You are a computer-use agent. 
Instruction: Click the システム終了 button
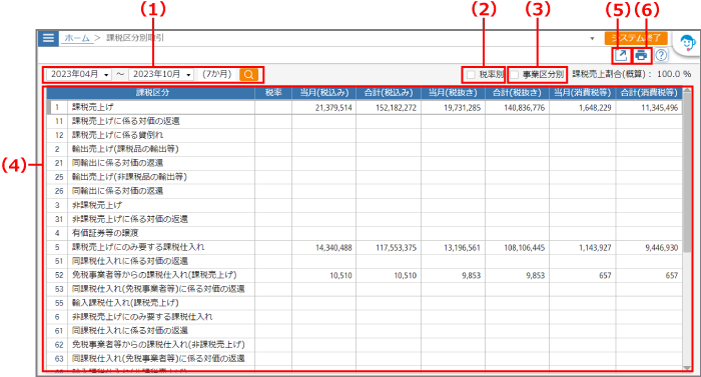[x=636, y=38]
